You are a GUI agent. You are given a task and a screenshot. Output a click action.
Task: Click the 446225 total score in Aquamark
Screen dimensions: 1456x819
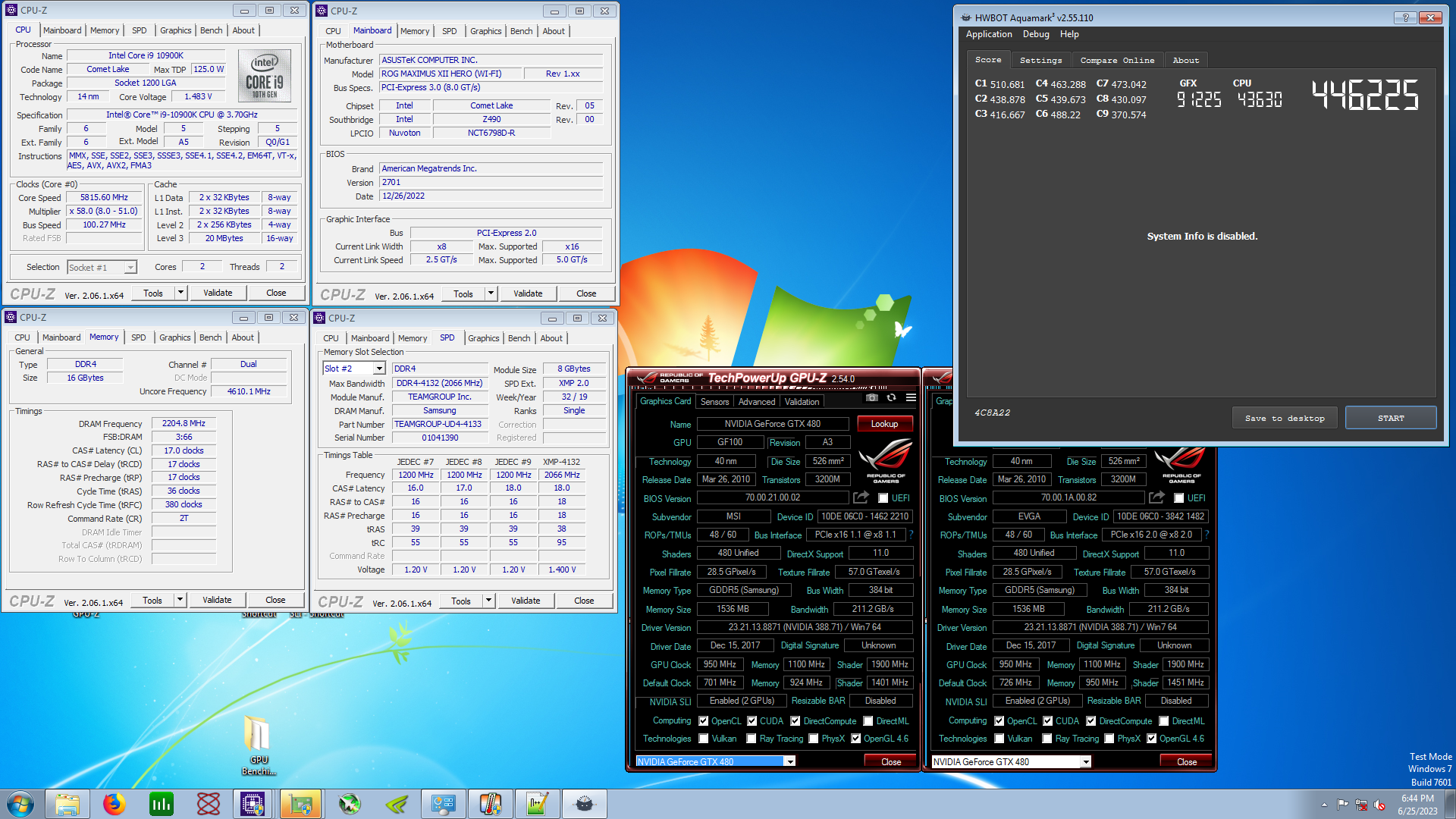[1365, 96]
